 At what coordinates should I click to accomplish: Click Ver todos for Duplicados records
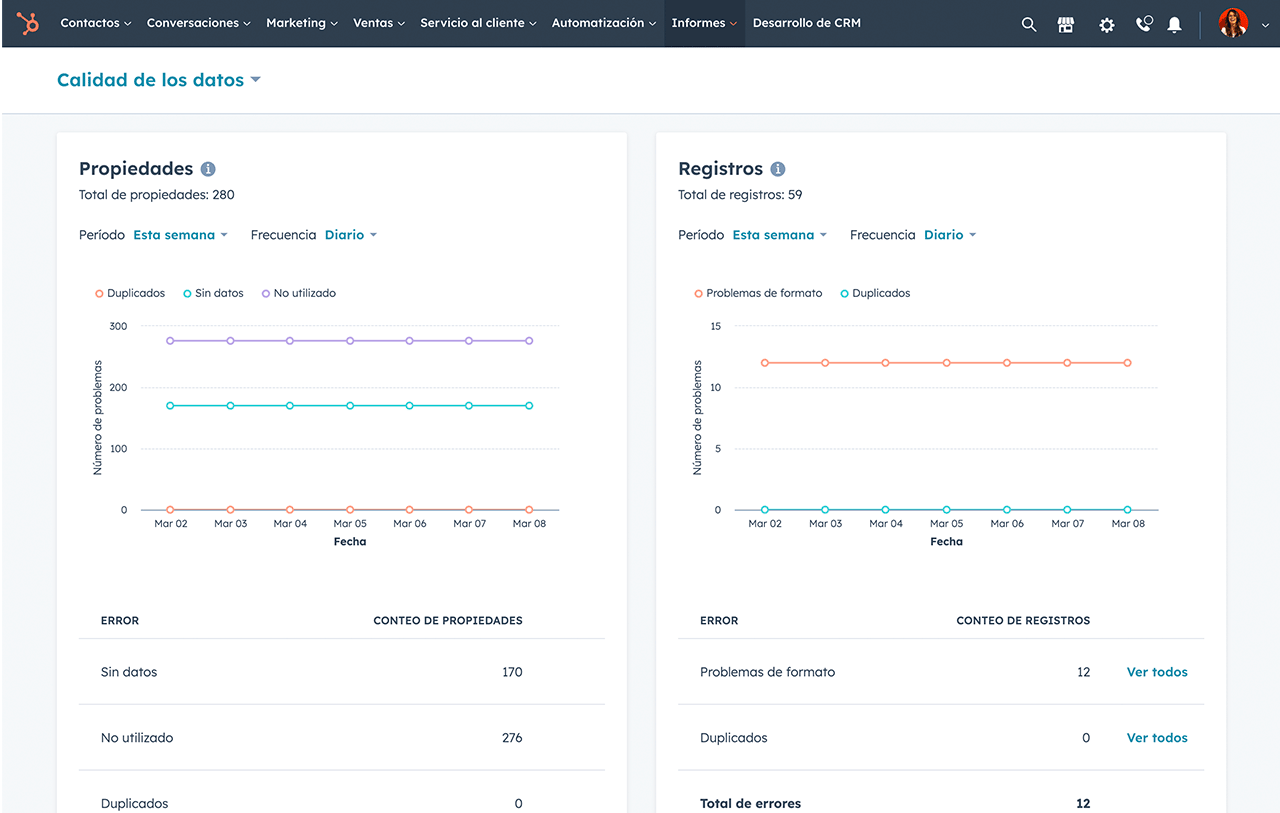(x=1157, y=738)
